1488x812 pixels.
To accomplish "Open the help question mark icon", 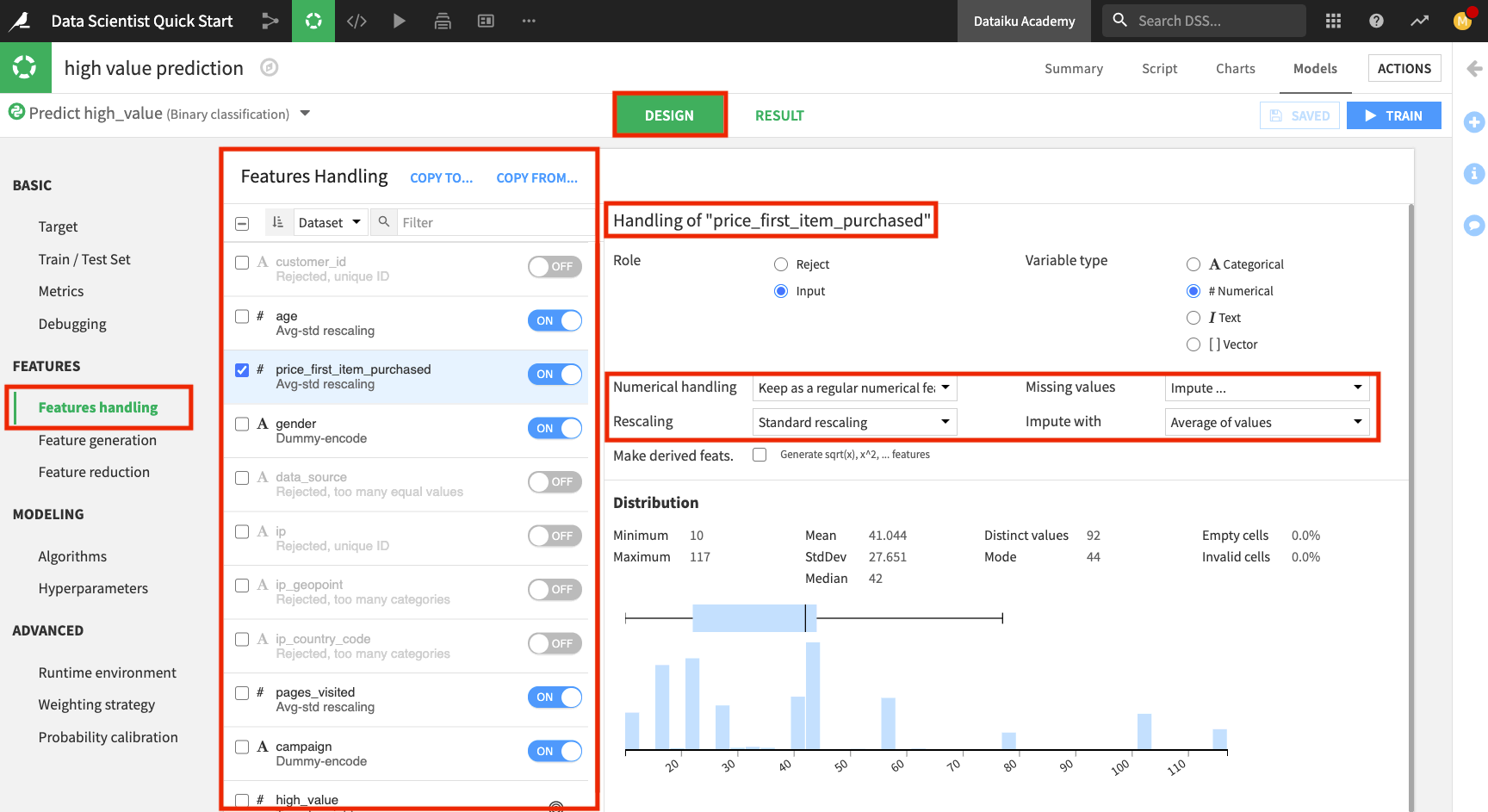I will [x=1376, y=21].
